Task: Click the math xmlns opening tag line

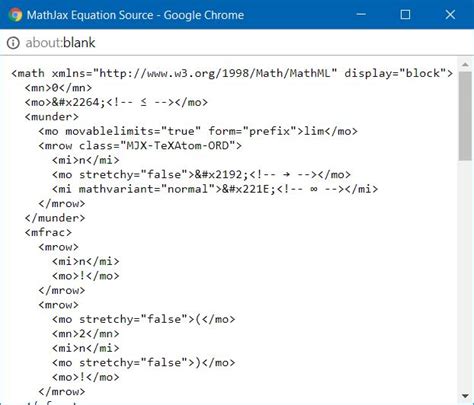Action: click(232, 73)
